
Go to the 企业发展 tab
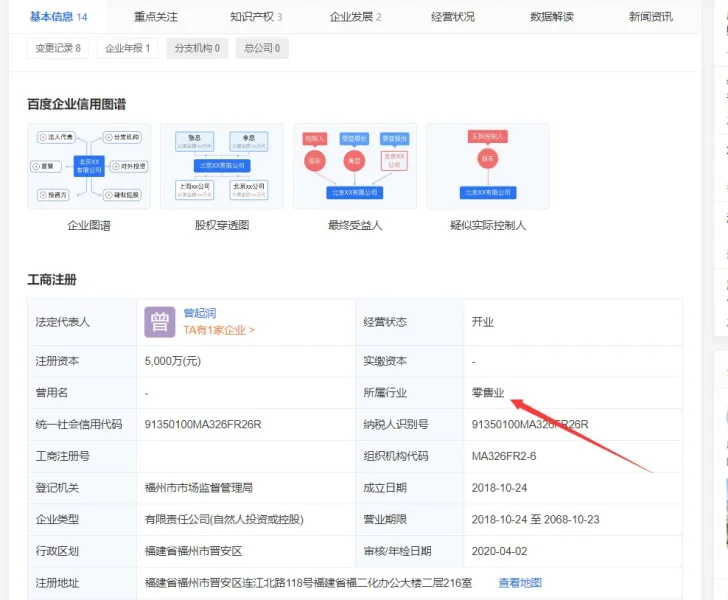[355, 17]
